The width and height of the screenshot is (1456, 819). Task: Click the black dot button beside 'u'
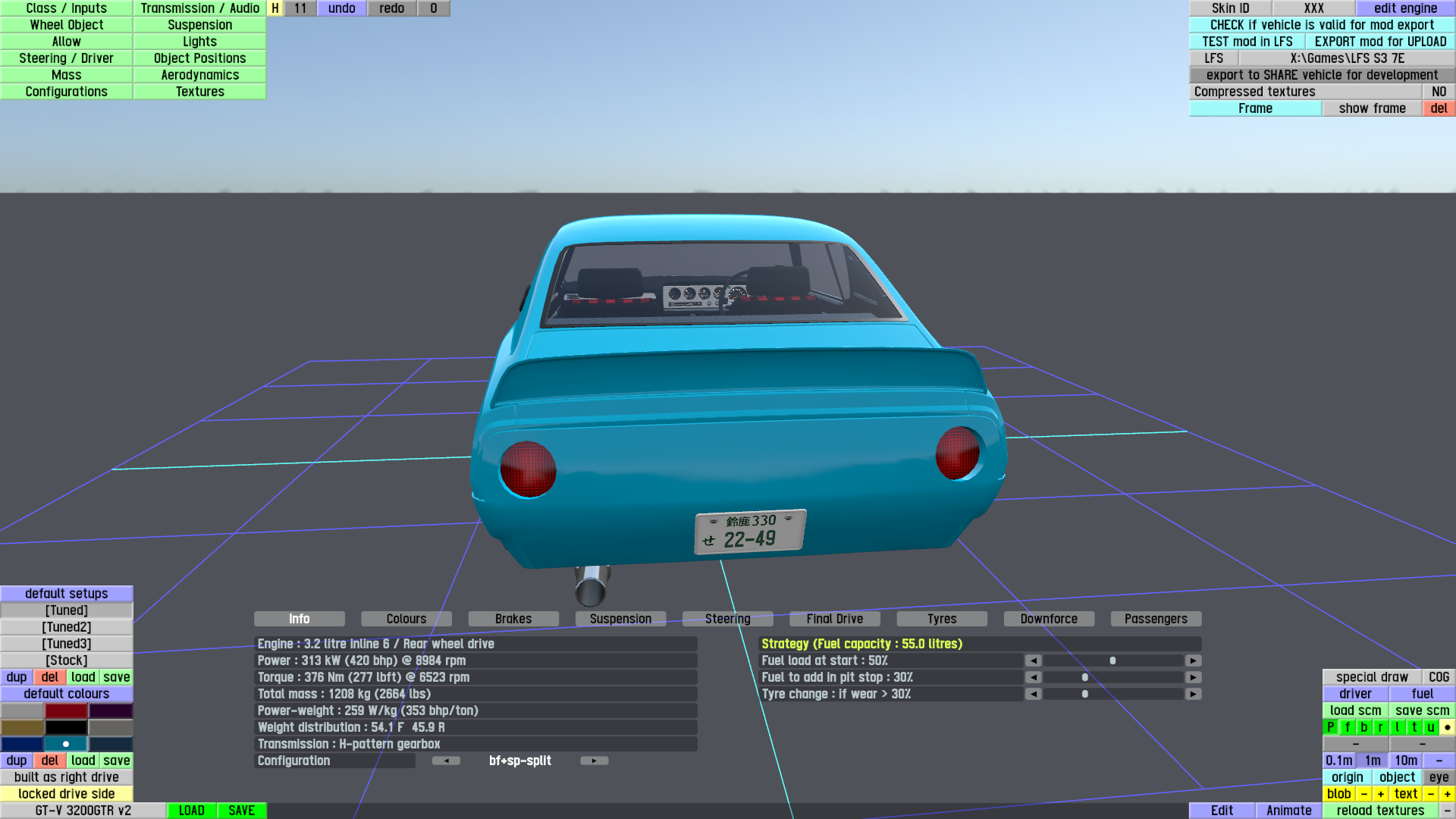pyautogui.click(x=1447, y=727)
